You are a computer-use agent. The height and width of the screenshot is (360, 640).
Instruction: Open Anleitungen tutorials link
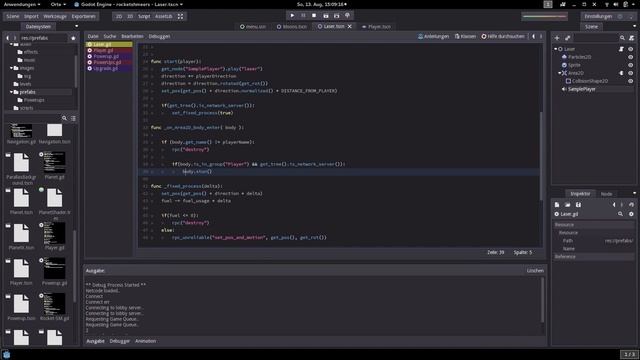pyautogui.click(x=433, y=36)
